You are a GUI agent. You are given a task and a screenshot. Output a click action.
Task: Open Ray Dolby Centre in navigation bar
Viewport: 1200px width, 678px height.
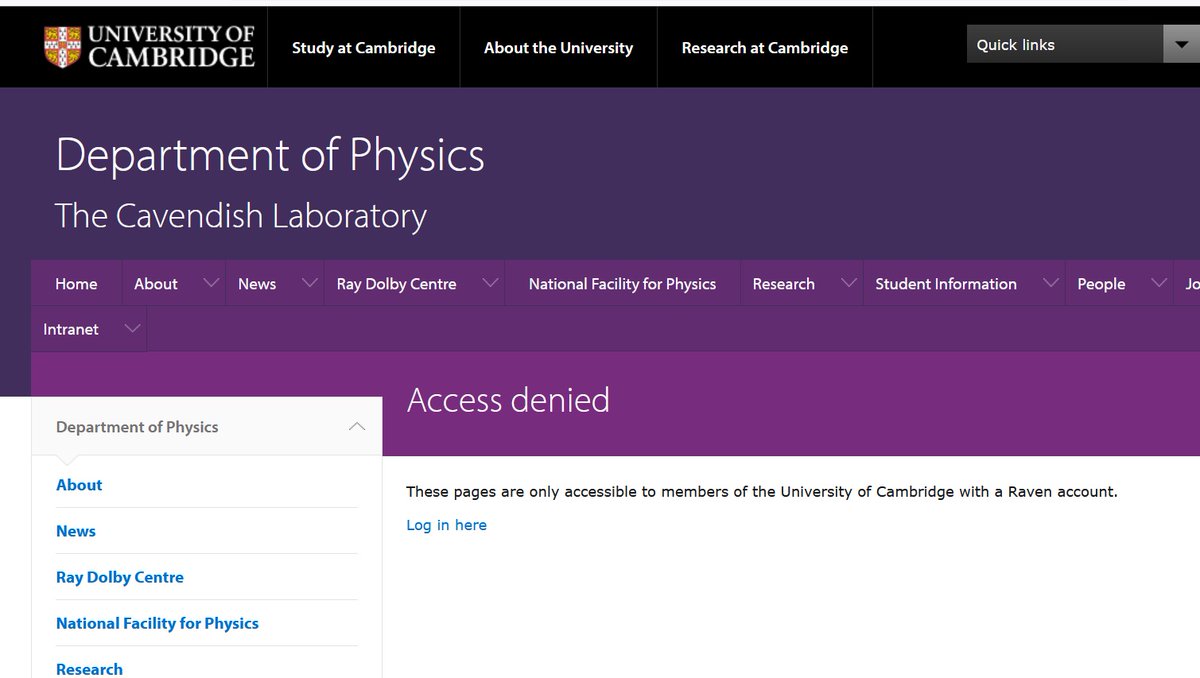click(396, 284)
